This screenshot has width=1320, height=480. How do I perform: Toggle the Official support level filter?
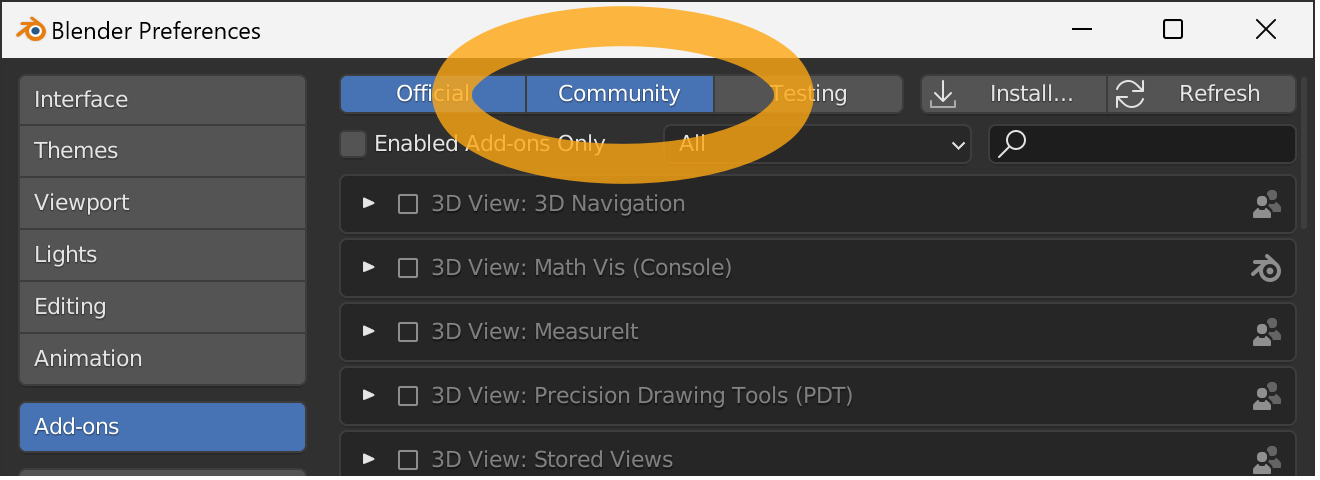pyautogui.click(x=432, y=94)
